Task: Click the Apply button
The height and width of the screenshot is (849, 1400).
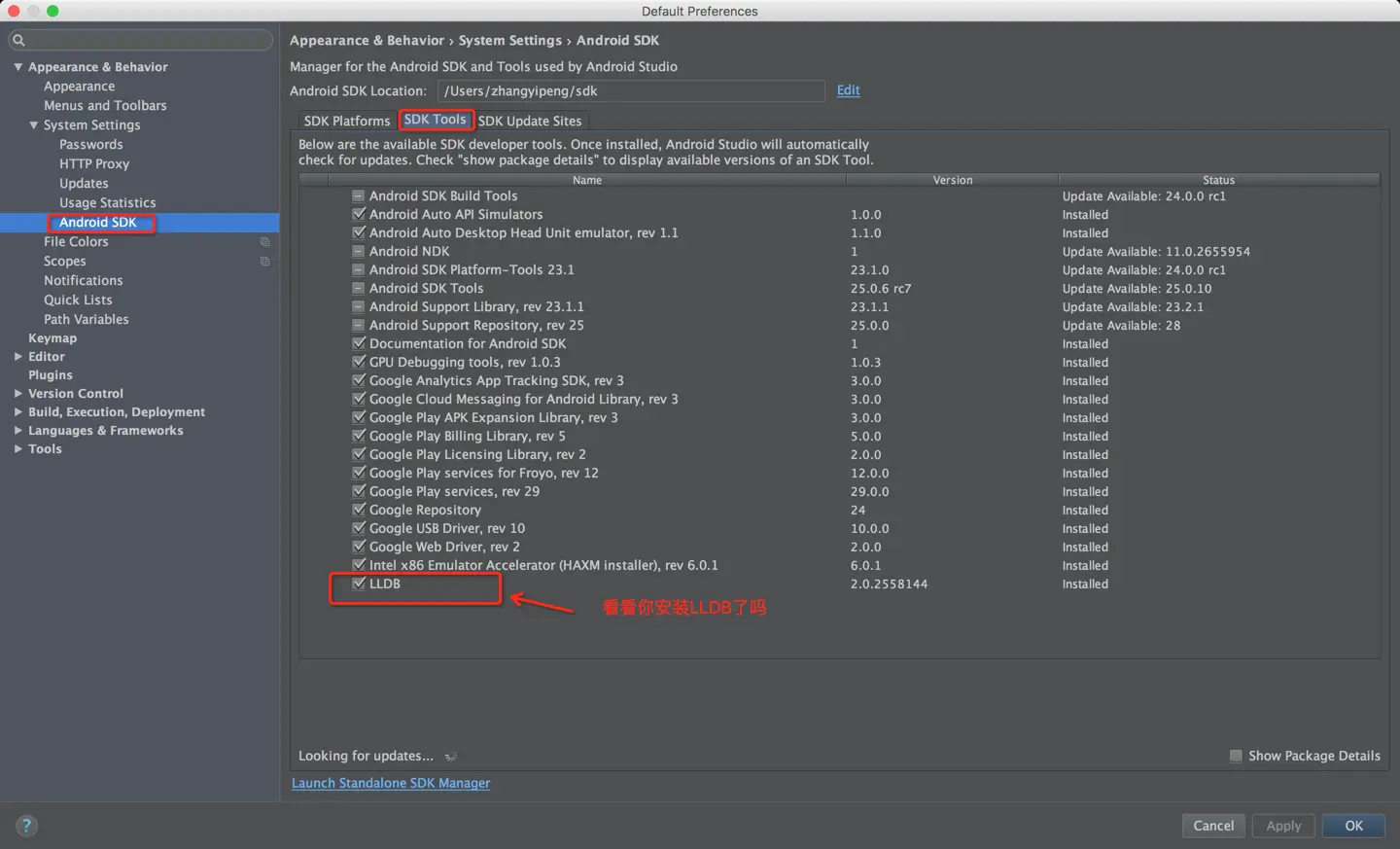Action: pos(1283,826)
